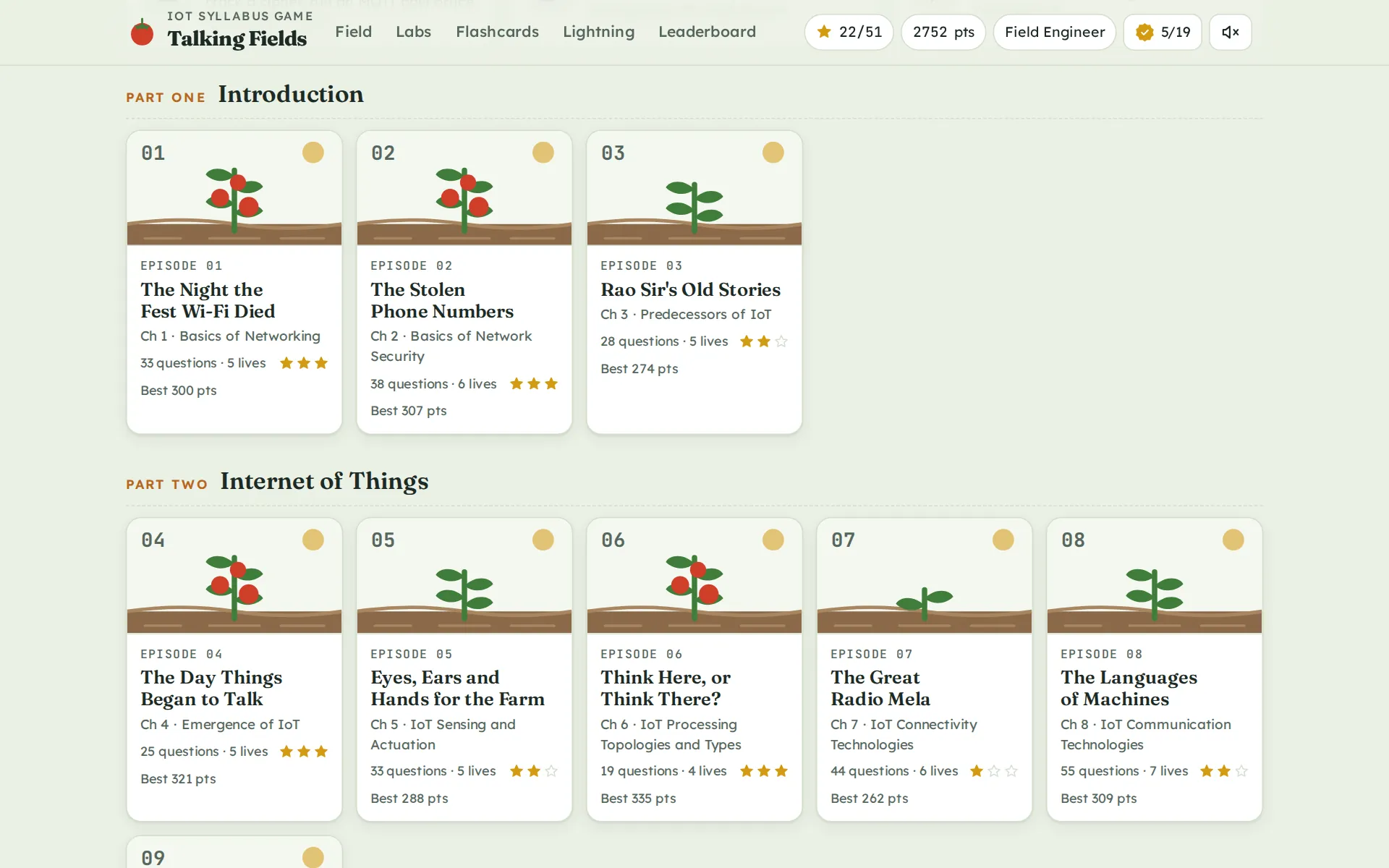
Task: Click the badge icon in the 5/19 pill
Action: [x=1144, y=32]
